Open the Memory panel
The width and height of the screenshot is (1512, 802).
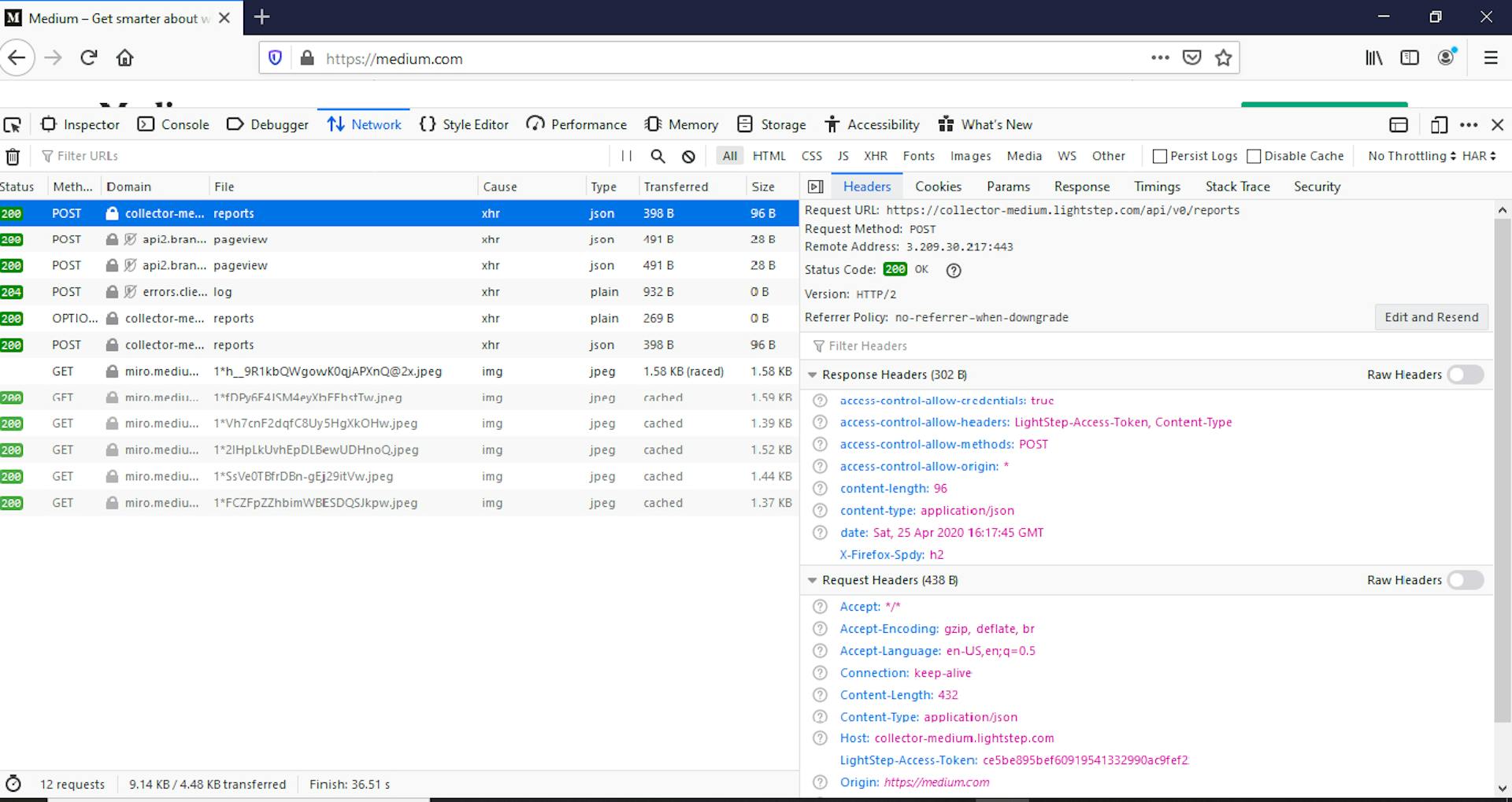click(682, 124)
